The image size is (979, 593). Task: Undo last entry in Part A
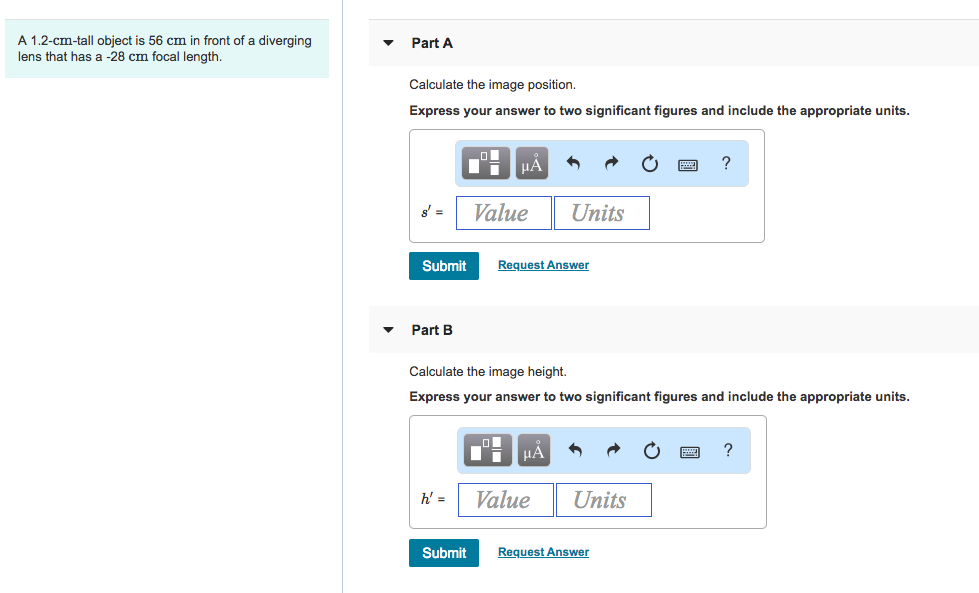click(573, 164)
